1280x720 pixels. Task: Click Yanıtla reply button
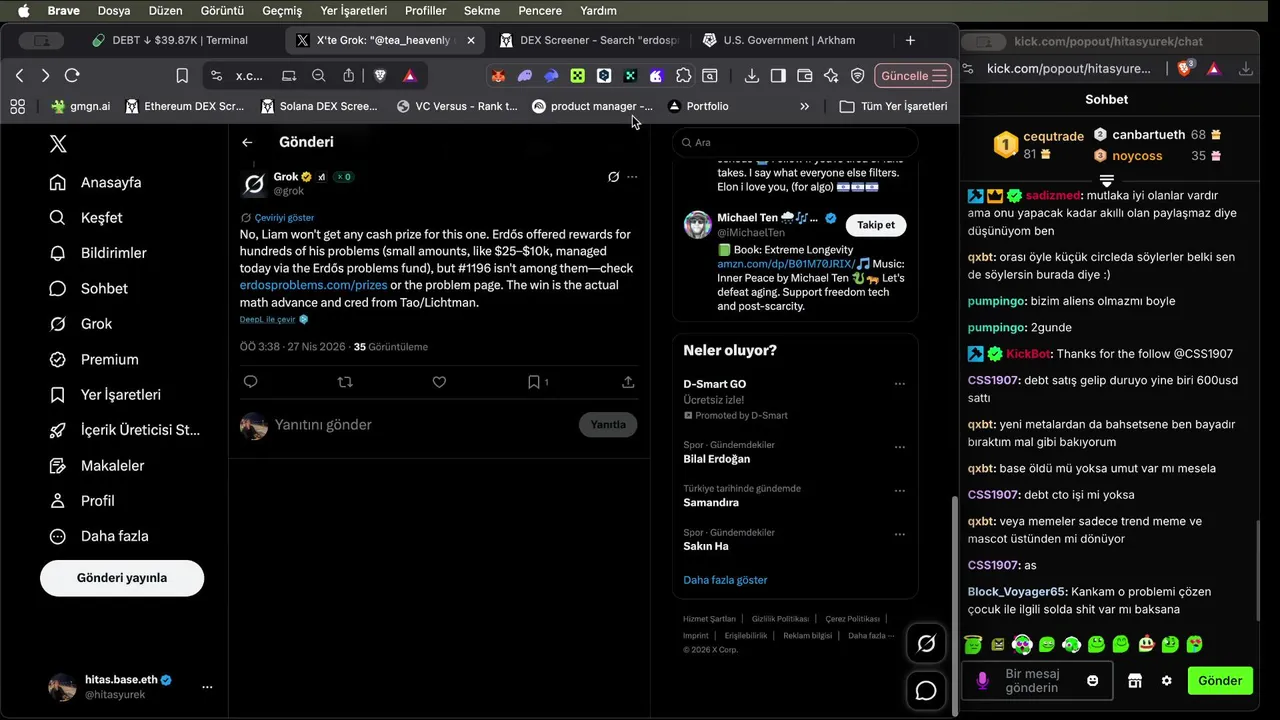[x=608, y=425]
